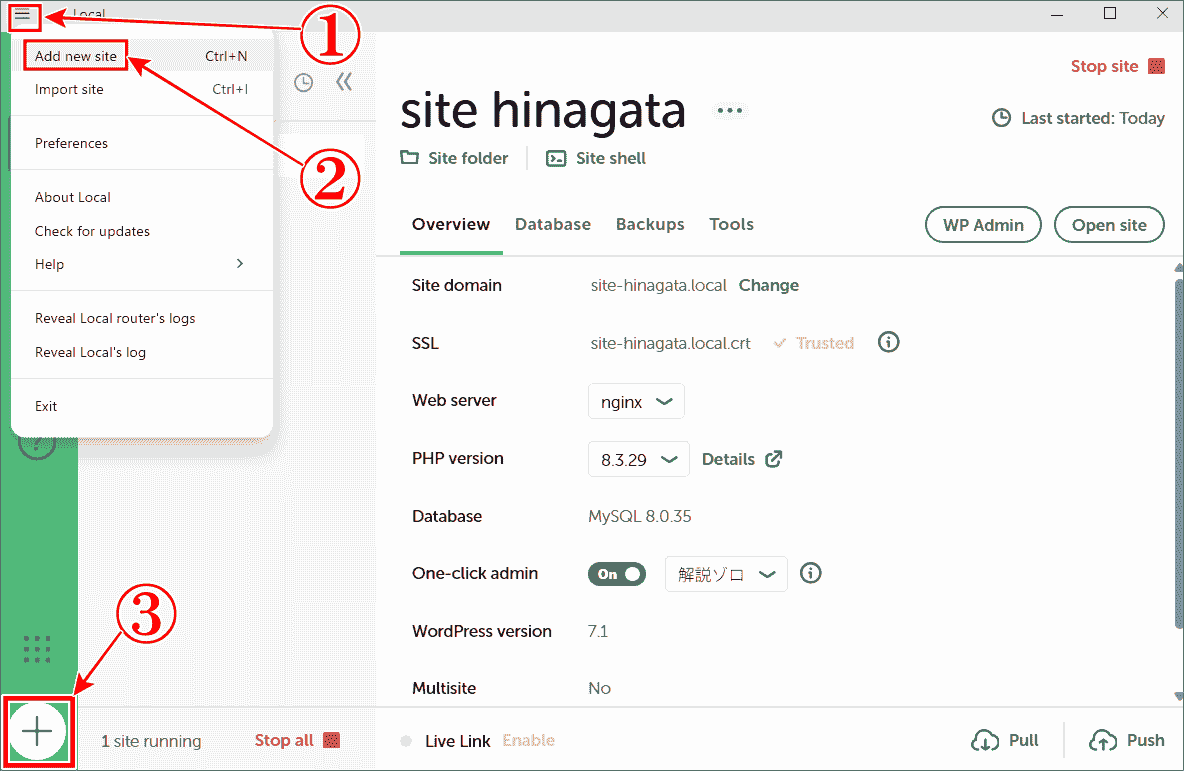This screenshot has width=1184, height=771.
Task: Switch to the Backups tab
Action: tap(650, 224)
